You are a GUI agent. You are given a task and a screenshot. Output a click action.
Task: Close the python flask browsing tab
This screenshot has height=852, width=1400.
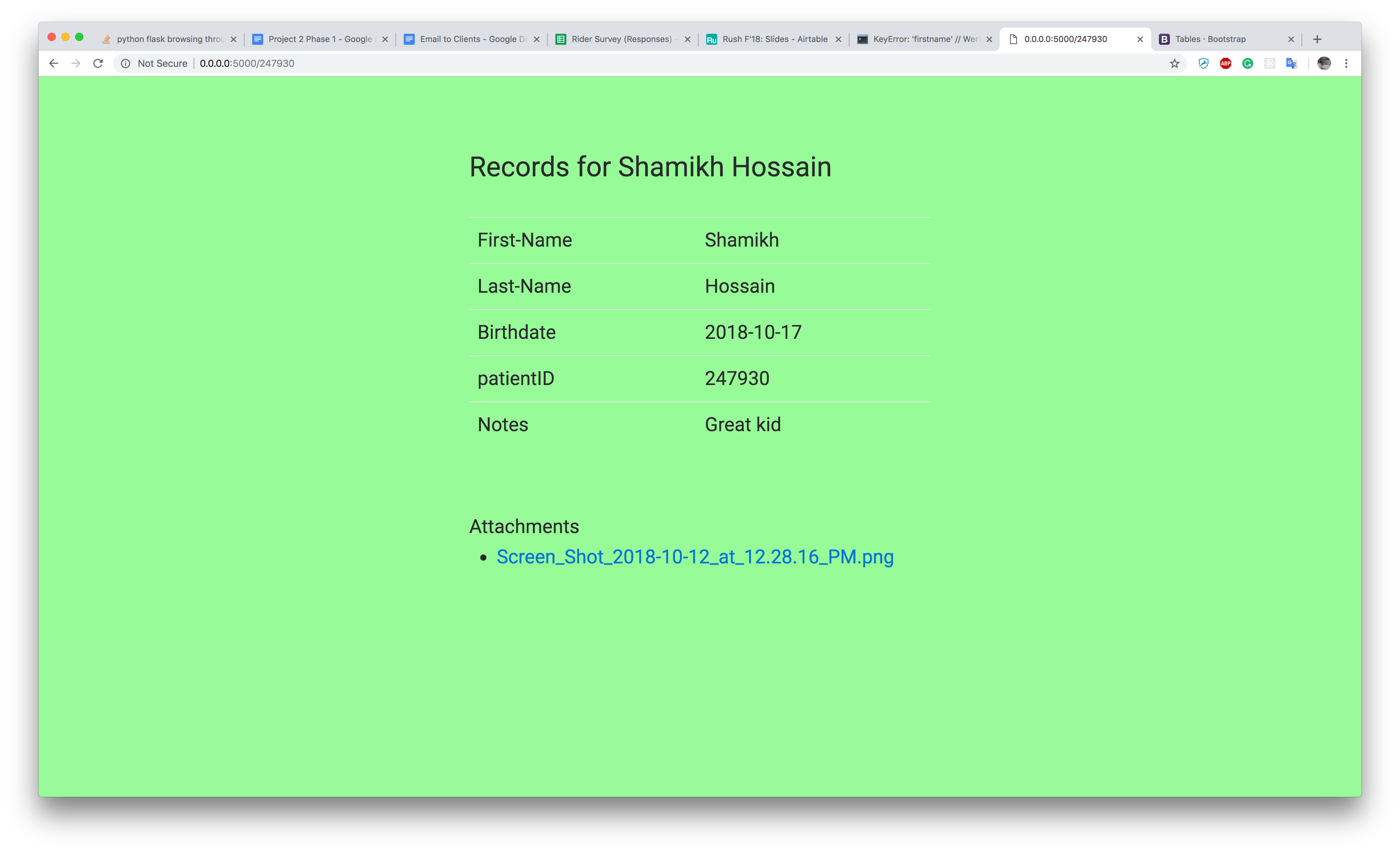tap(234, 39)
